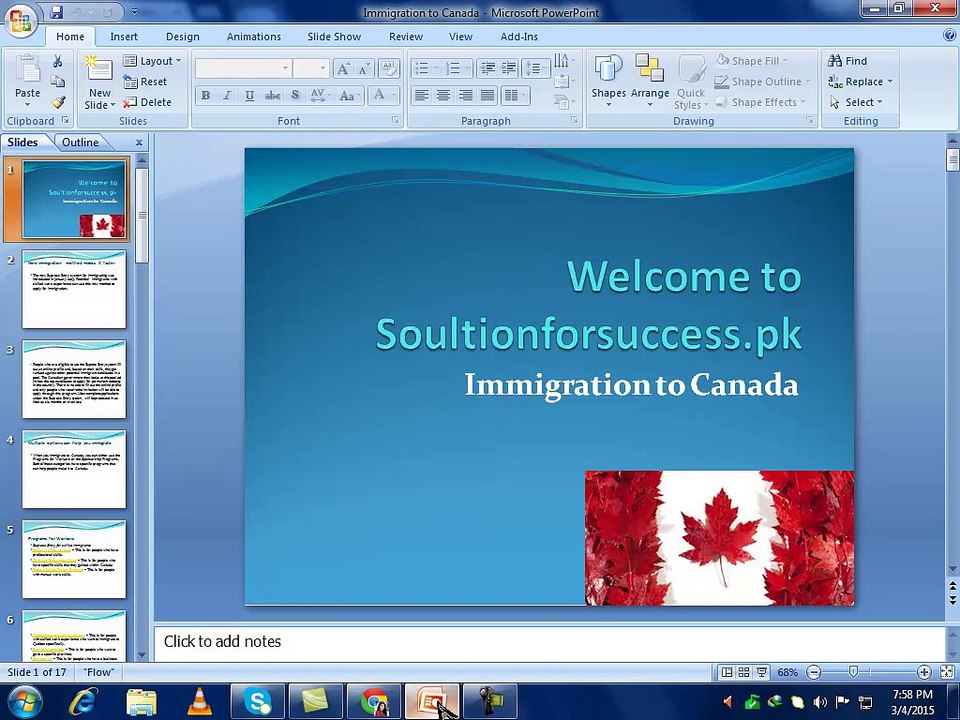
Task: Toggle Italic formatting
Action: point(227,96)
